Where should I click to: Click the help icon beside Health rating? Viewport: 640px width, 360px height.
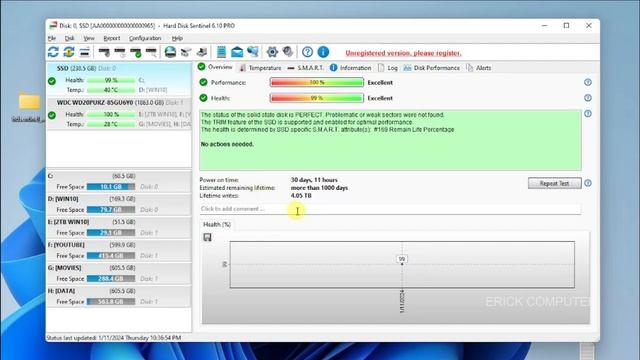coord(588,98)
